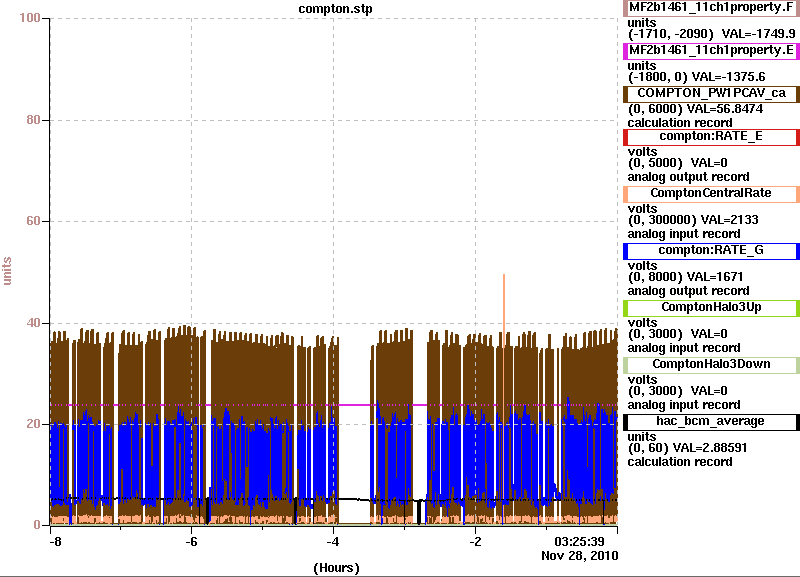Click the x-axis tick label -6
The height and width of the screenshot is (577, 800).
(x=191, y=542)
